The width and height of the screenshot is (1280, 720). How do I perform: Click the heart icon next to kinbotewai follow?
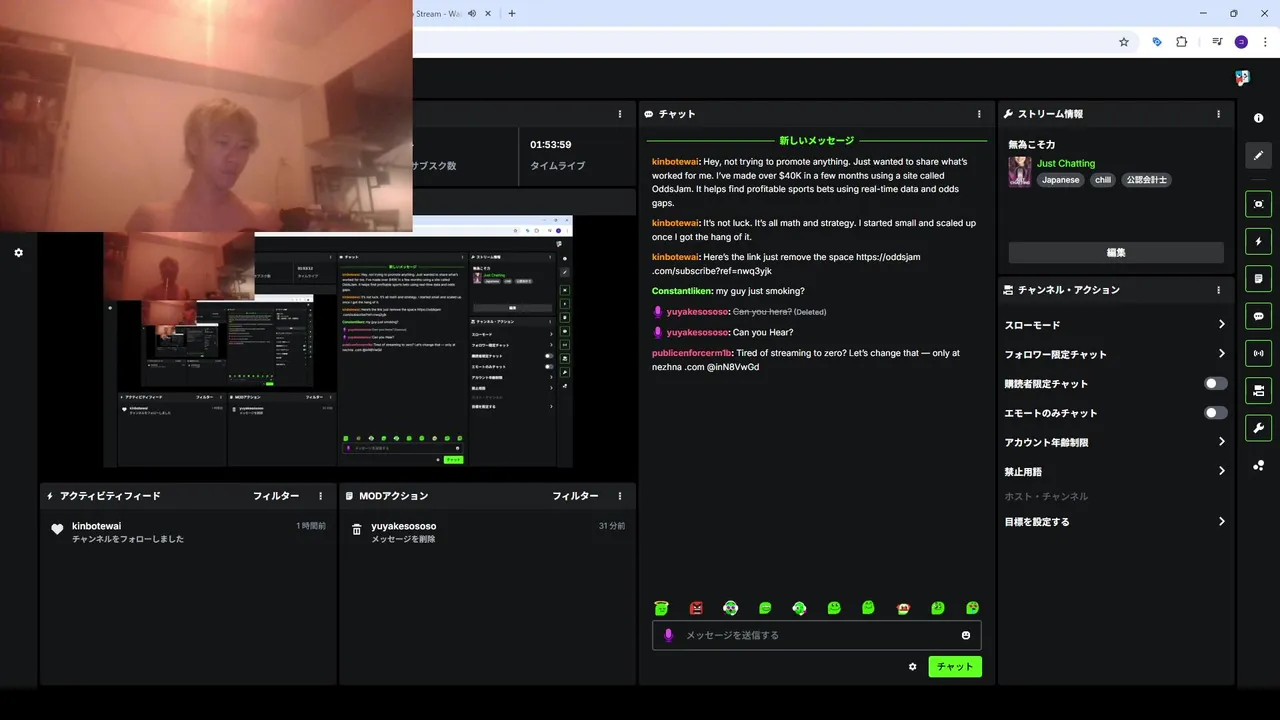[57, 530]
